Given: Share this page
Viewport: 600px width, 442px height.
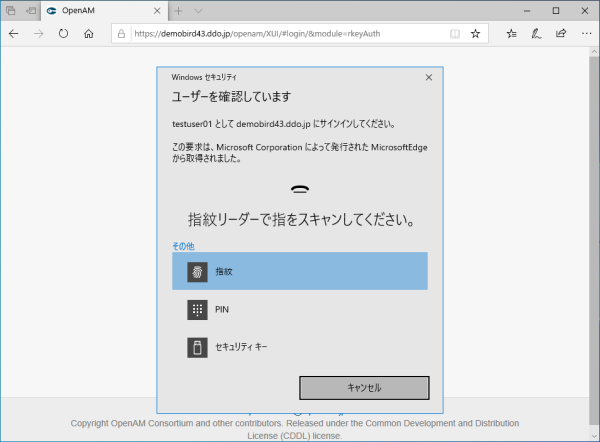Looking at the screenshot, I should coord(561,34).
